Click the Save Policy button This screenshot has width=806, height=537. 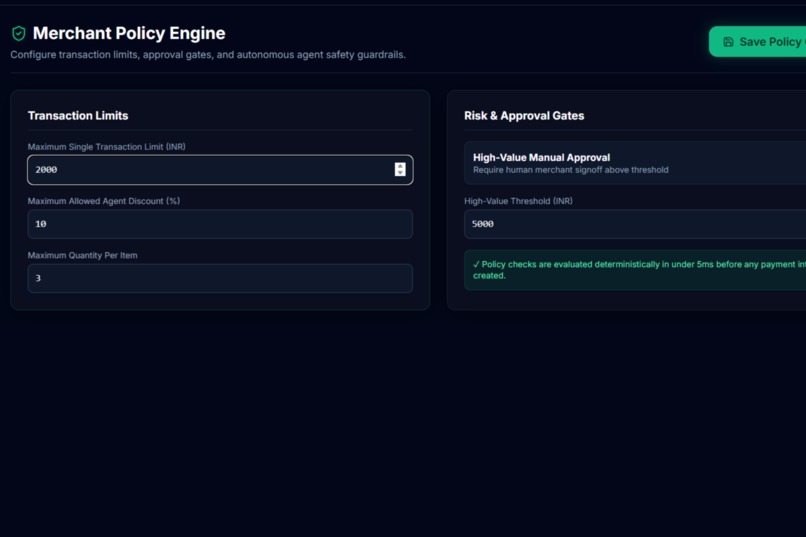tap(757, 42)
